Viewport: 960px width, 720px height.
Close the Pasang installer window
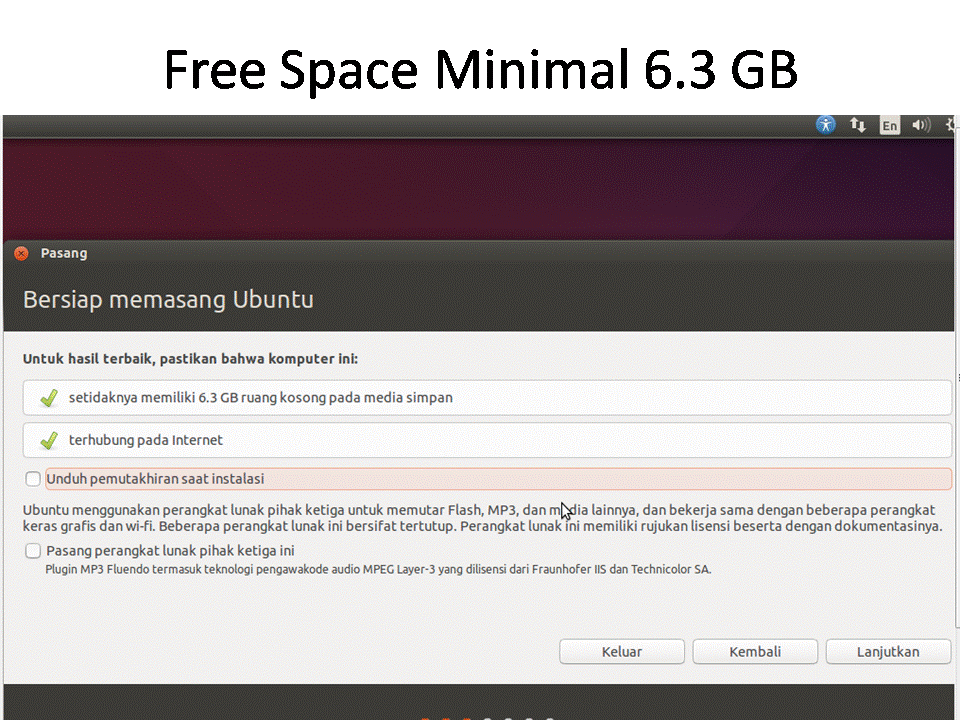(21, 253)
